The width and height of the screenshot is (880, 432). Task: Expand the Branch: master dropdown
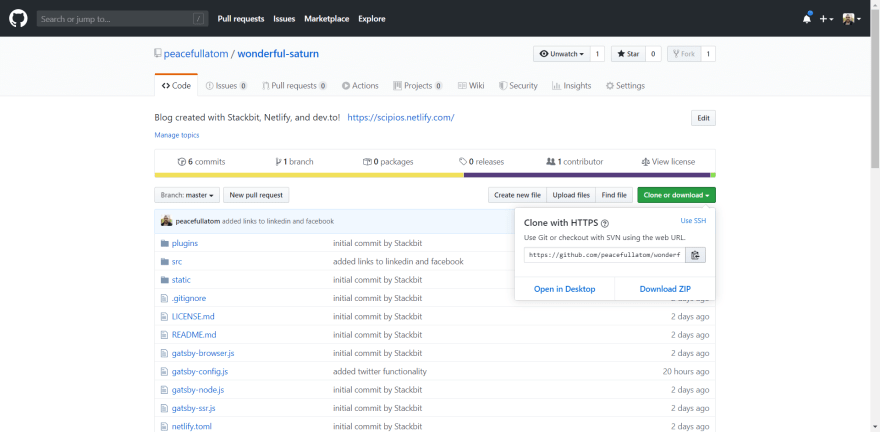[x=186, y=195]
